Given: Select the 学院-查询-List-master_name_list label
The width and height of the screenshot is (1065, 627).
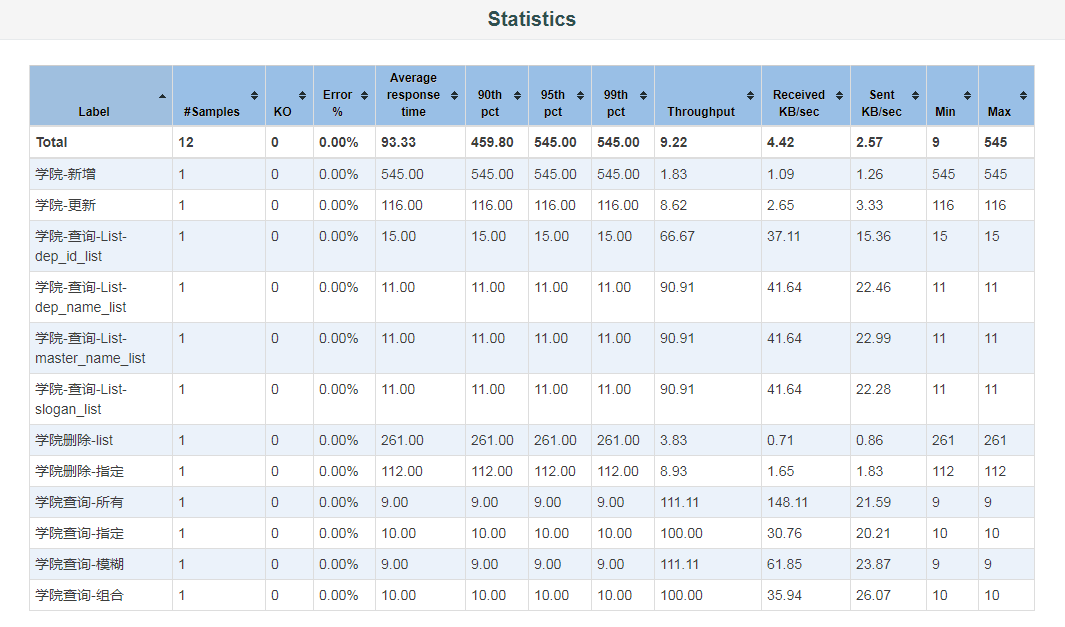Looking at the screenshot, I should pyautogui.click(x=90, y=348).
